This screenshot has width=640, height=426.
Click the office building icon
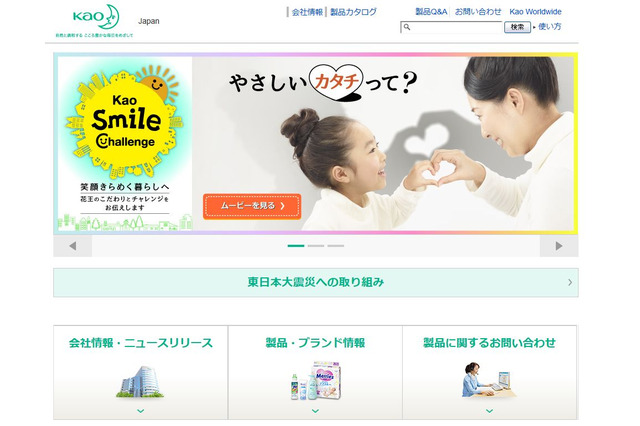(140, 382)
